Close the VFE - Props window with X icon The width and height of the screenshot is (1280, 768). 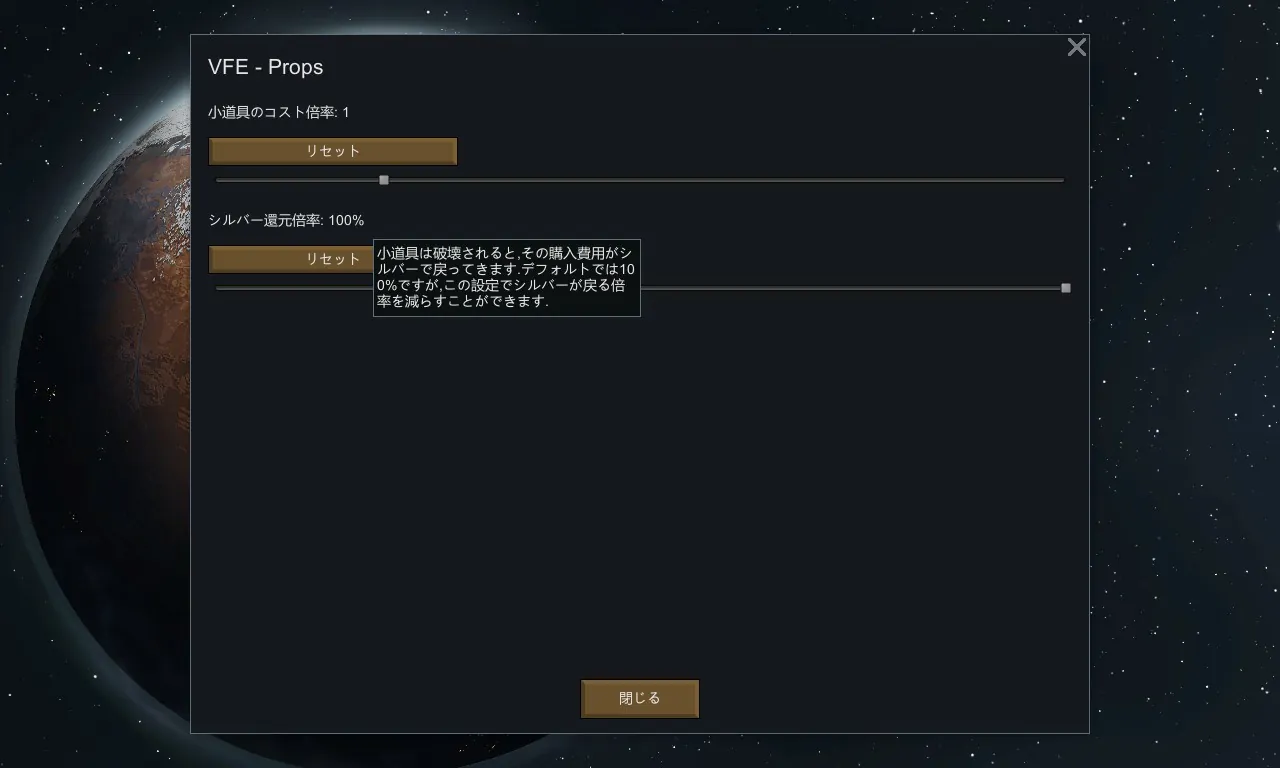click(x=1076, y=47)
